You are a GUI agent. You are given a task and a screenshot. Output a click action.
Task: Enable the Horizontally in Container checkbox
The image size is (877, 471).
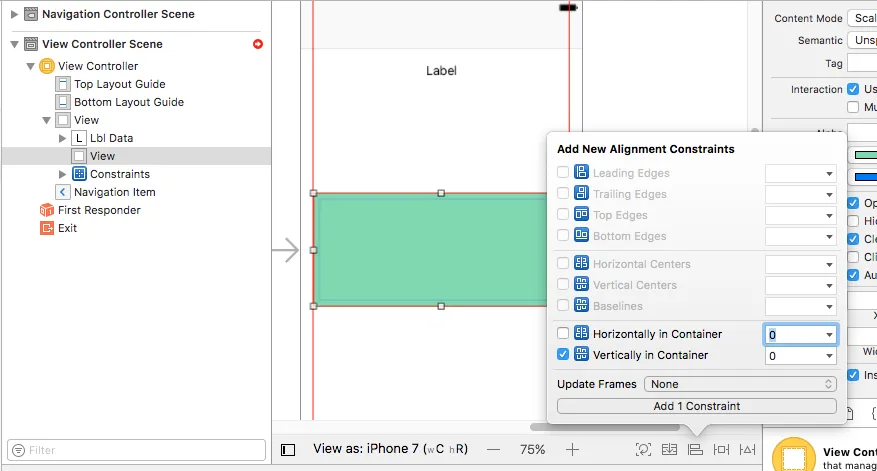(563, 333)
